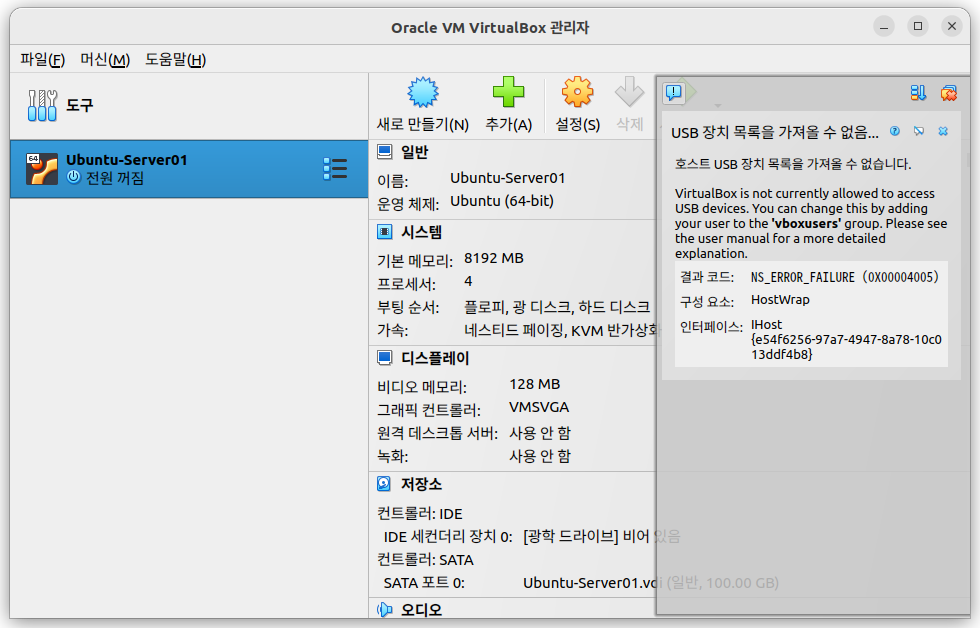Image resolution: width=980 pixels, height=628 pixels.
Task: Click the Ubuntu-Server01 OS thumbnail icon
Action: [42, 169]
